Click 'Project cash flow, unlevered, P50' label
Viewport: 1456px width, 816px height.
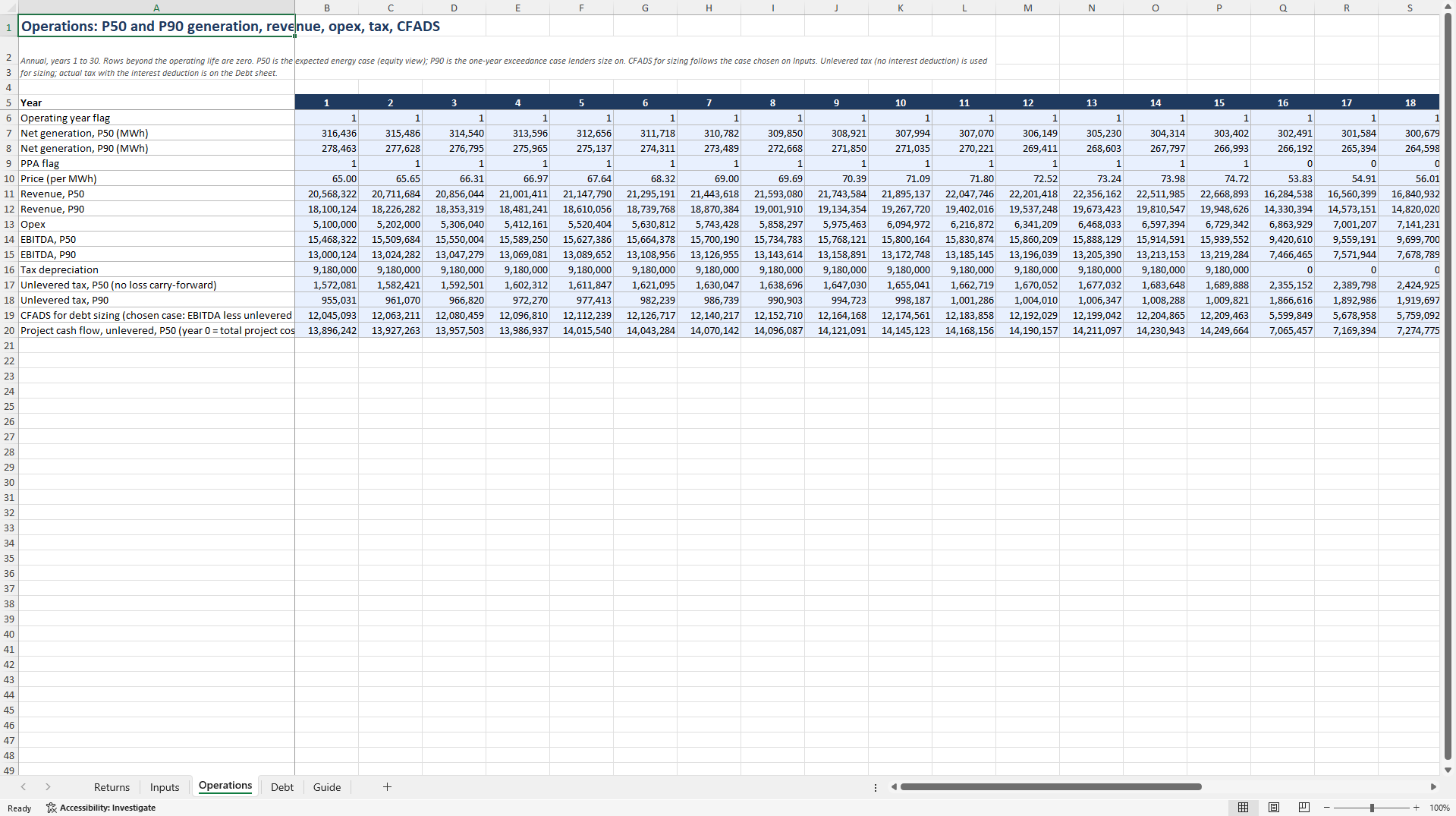[157, 330]
